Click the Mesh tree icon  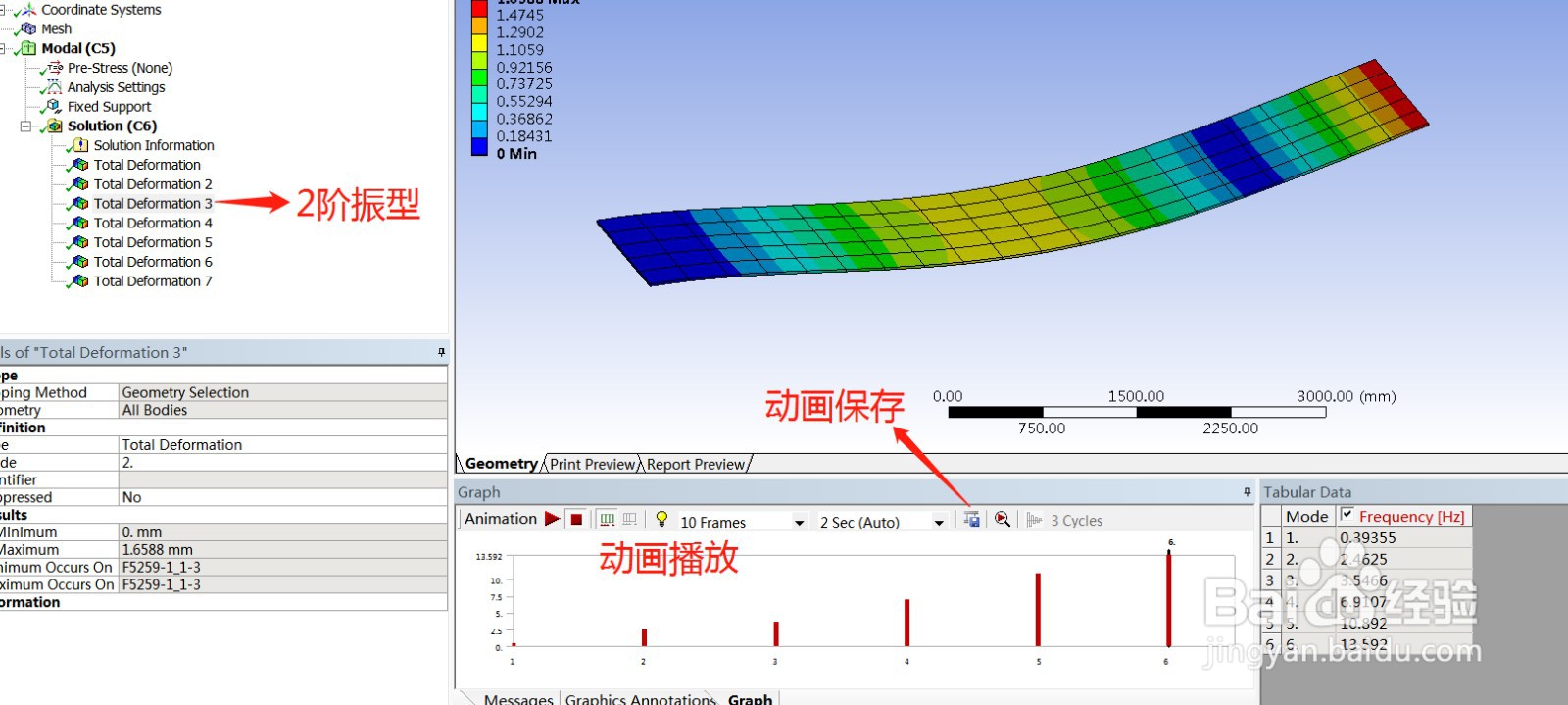[29, 28]
